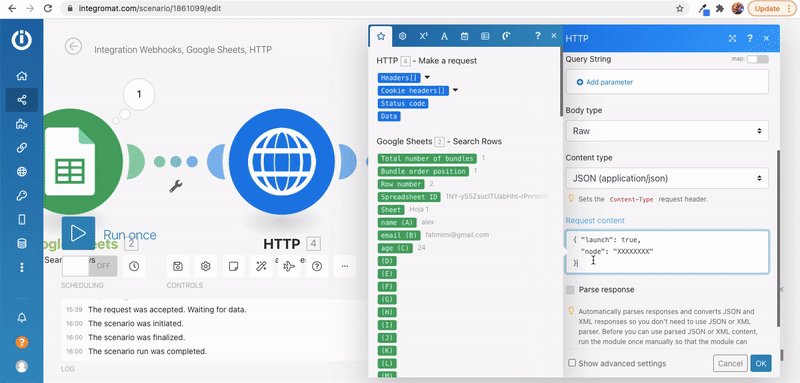Viewport: 800px width, 383px height.
Task: Toggle Query String map switch
Action: 757,60
